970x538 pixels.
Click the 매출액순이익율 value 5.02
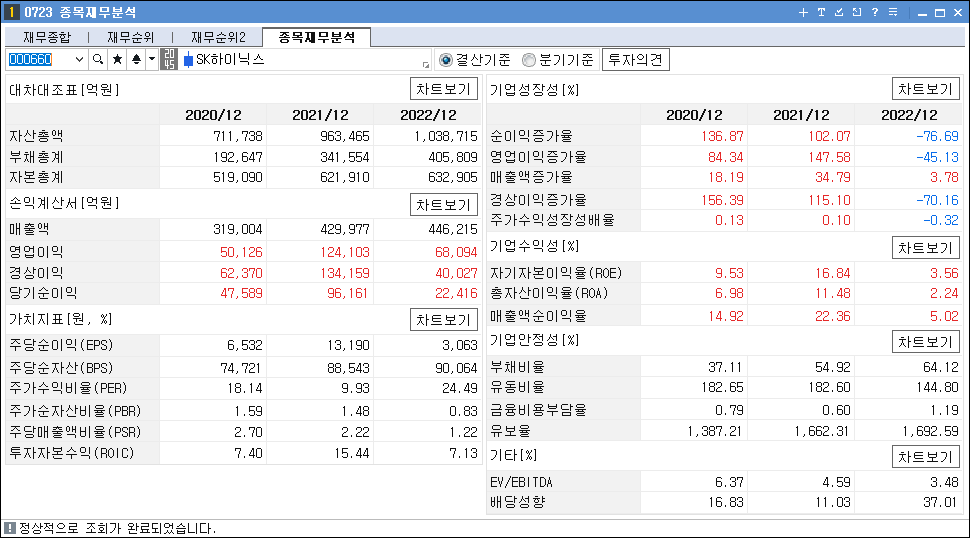click(944, 316)
